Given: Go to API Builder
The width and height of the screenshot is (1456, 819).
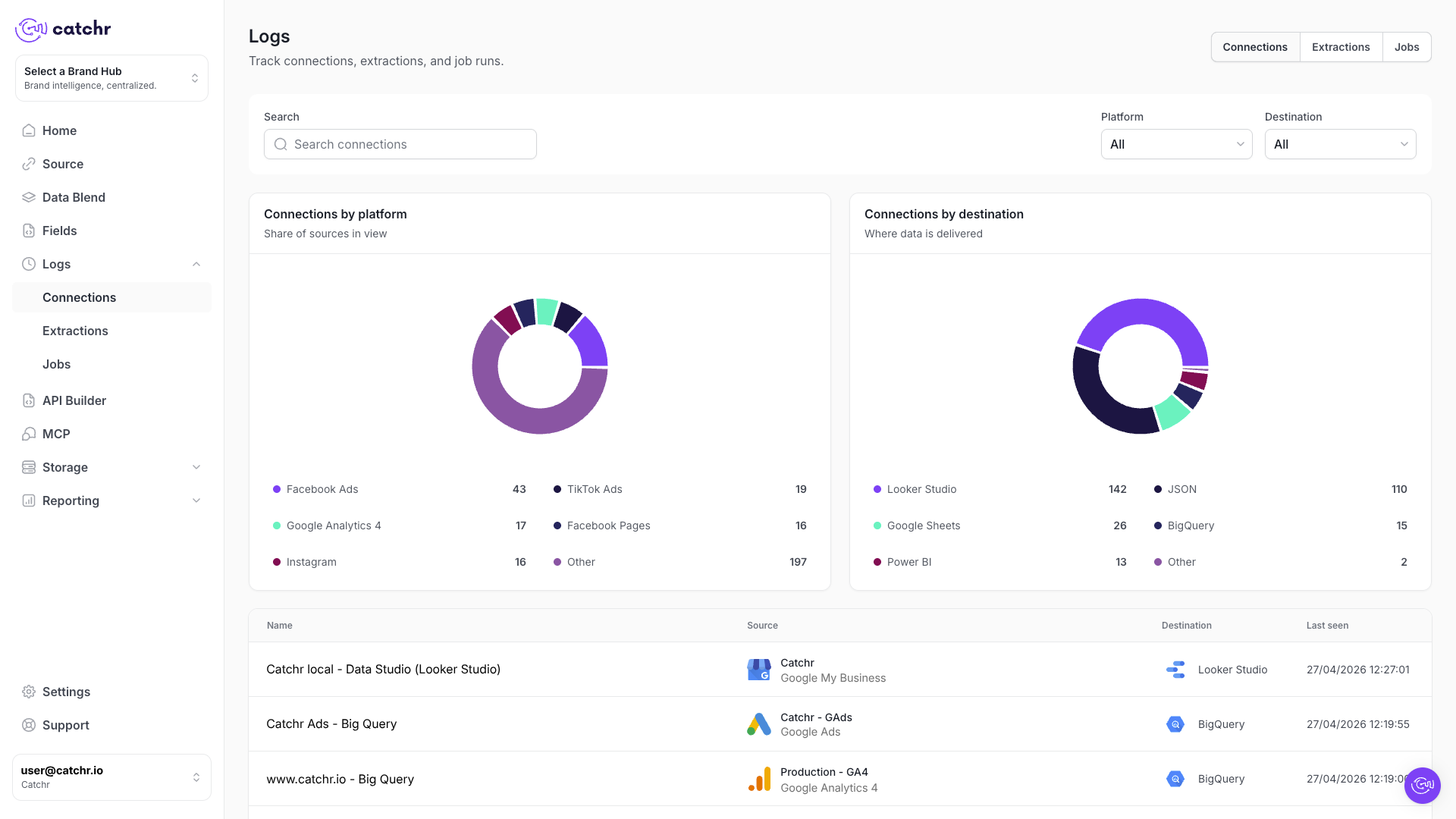Looking at the screenshot, I should (x=111, y=400).
